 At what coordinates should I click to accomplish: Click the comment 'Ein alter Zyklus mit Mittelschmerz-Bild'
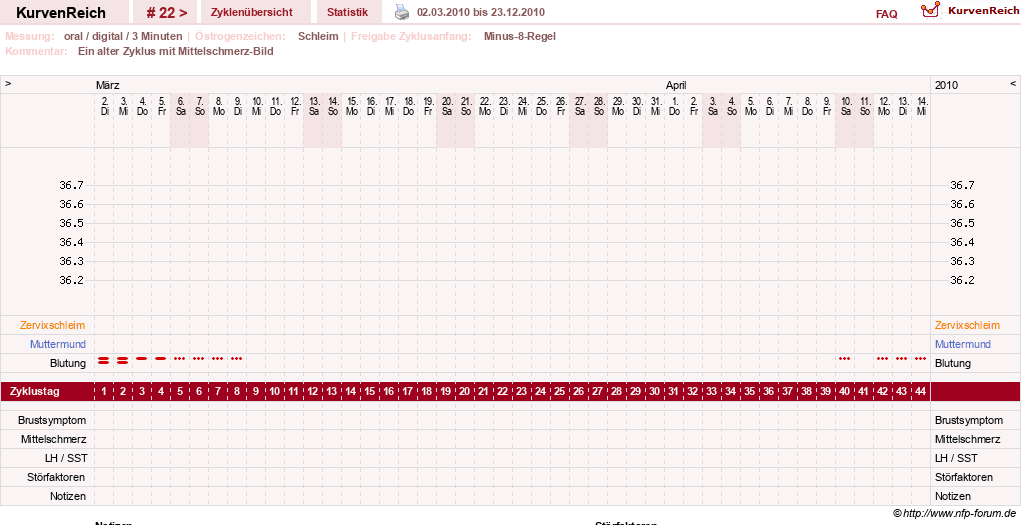pos(176,51)
